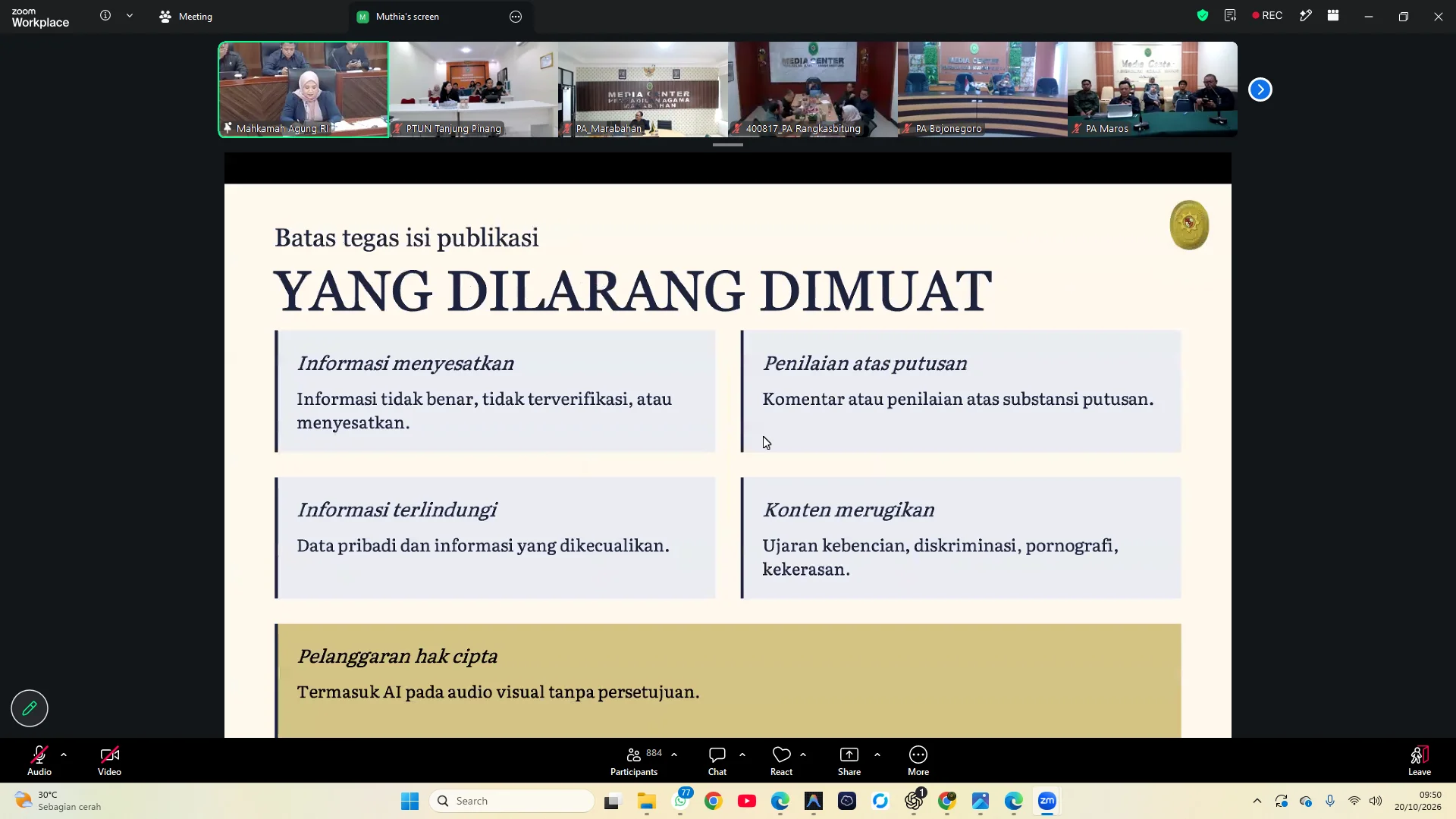Switch to the Meeting tab

click(x=186, y=16)
